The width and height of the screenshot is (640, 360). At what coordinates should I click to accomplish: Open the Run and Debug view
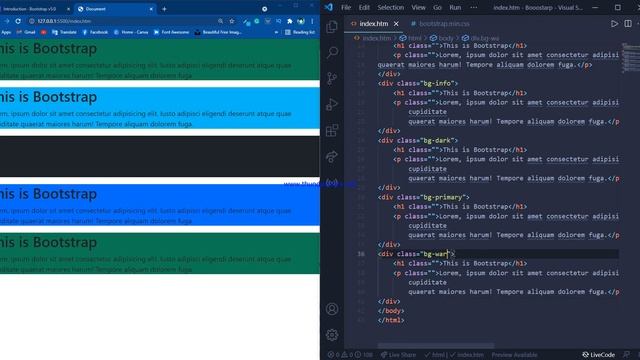332,104
